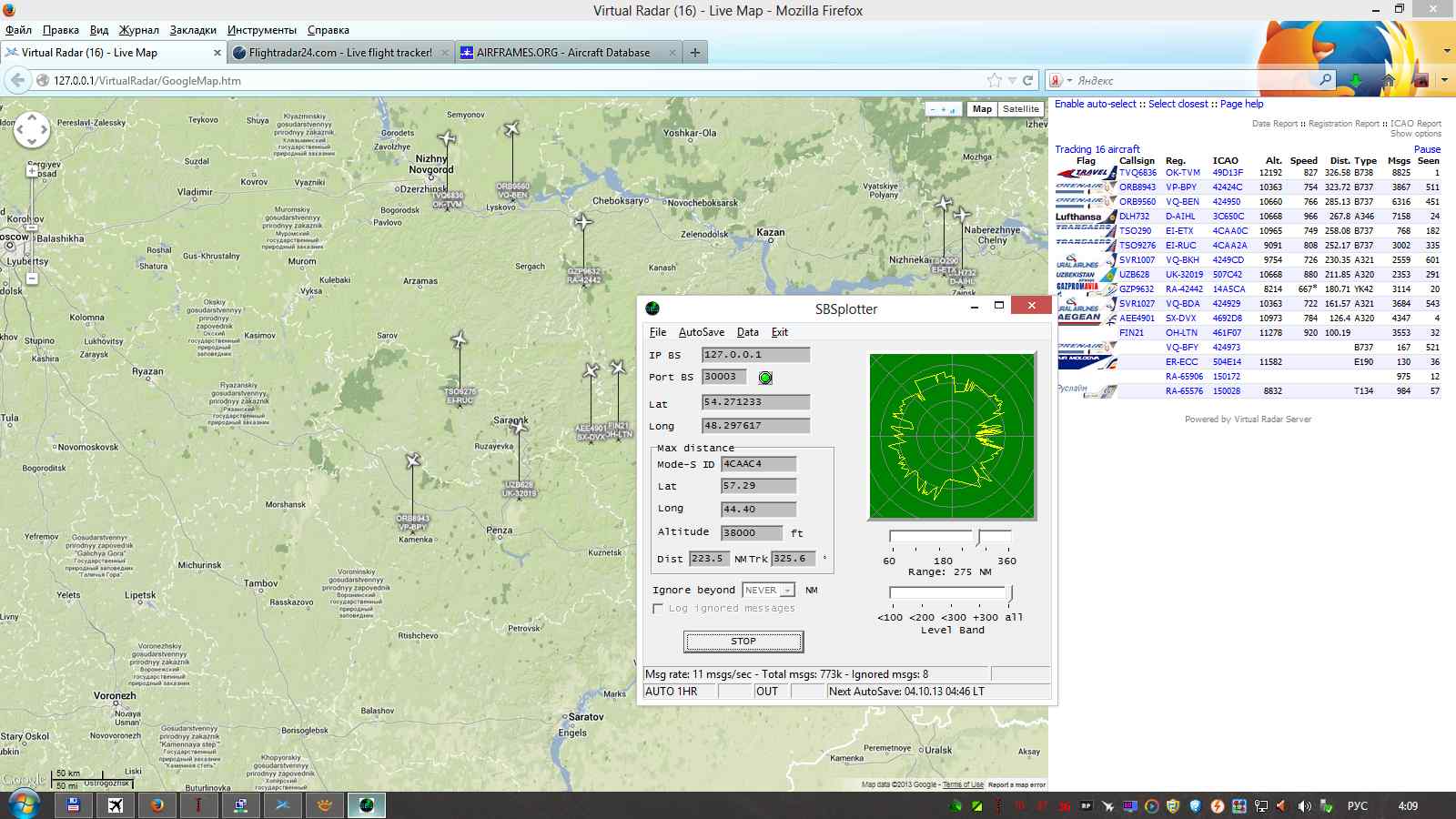Open the floppy disk app in taskbar
Image resolution: width=1456 pixels, height=819 pixels.
[74, 805]
